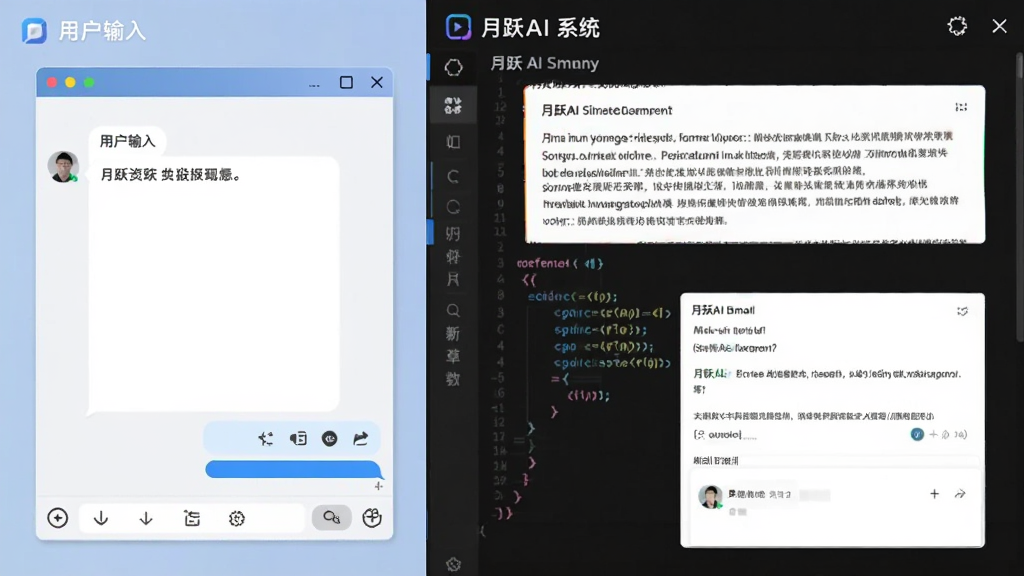This screenshot has width=1024, height=576.
Task: Click the down arrow beside the list icon
Action: 146,519
